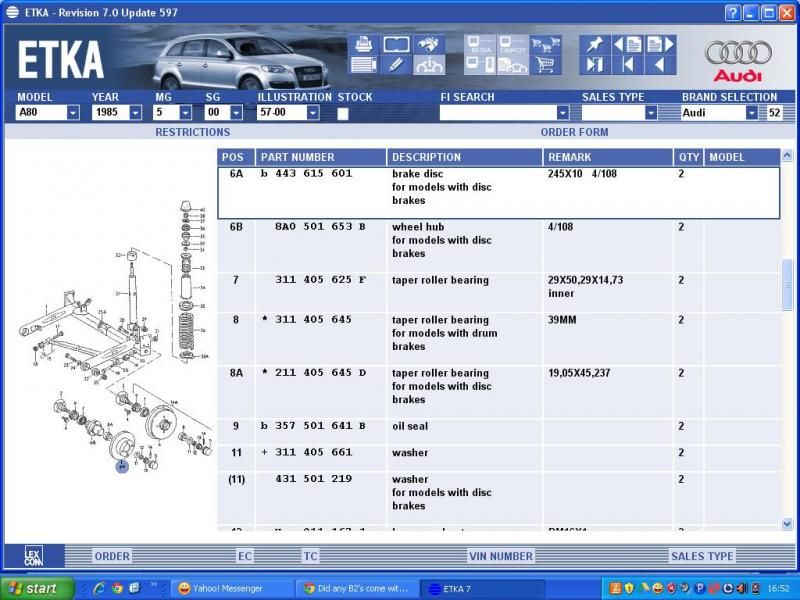800x600 pixels.
Task: Open the single shopping cart icon
Action: (545, 65)
